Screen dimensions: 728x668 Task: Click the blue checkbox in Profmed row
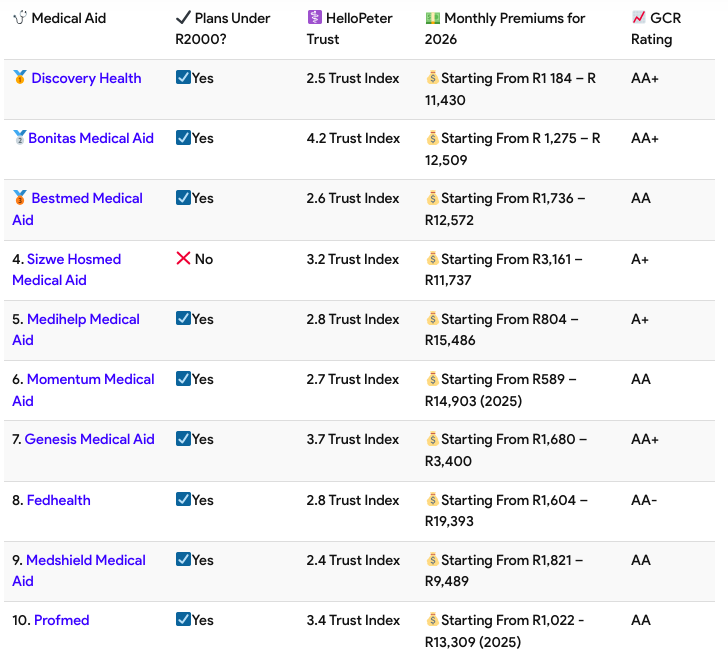click(x=183, y=620)
